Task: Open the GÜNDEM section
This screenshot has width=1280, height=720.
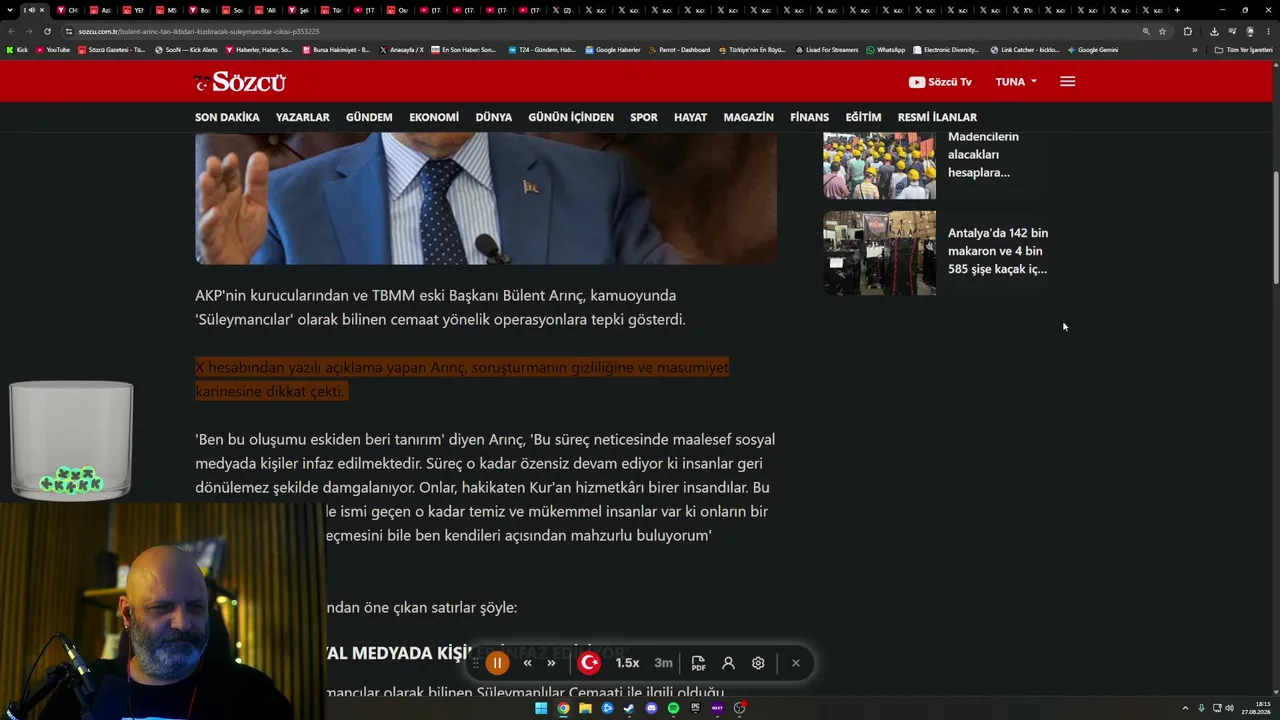Action: pos(369,117)
